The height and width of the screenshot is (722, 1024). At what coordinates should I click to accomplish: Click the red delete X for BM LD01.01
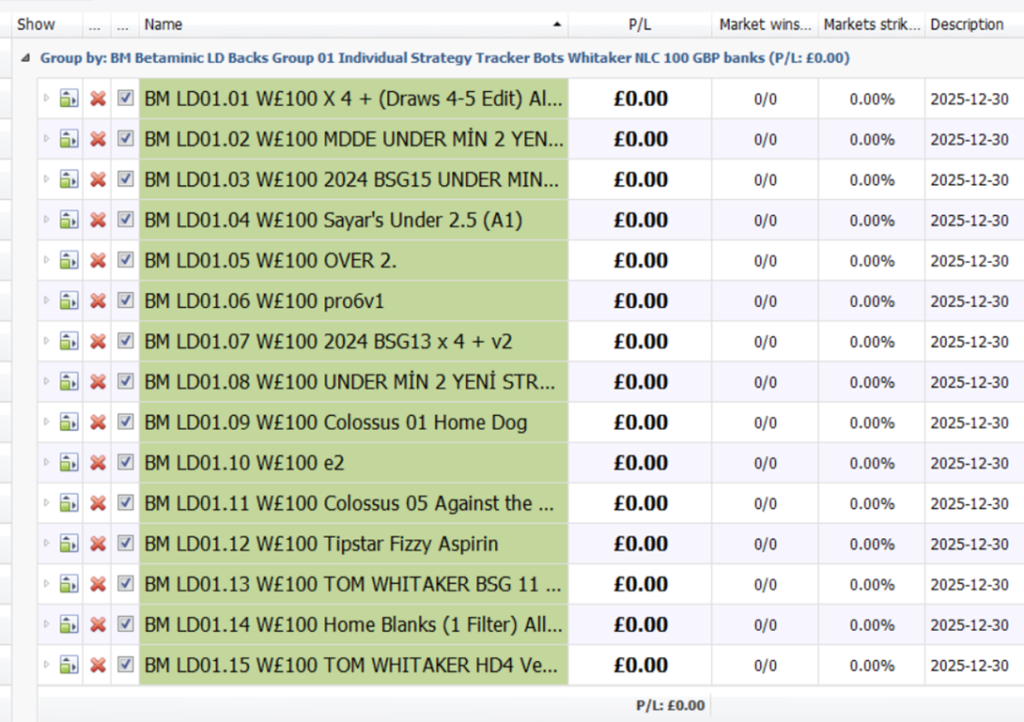[98, 99]
